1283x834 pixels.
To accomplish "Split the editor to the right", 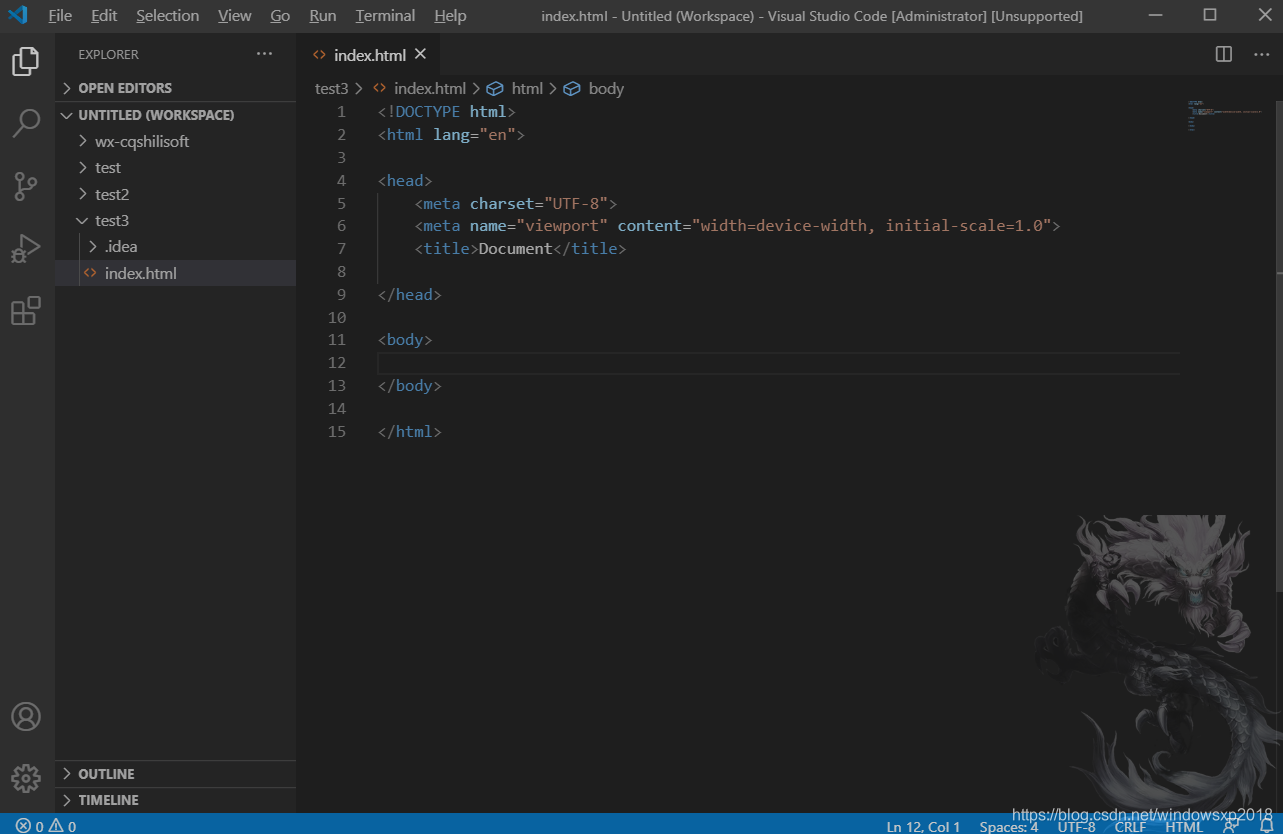I will pos(1223,54).
